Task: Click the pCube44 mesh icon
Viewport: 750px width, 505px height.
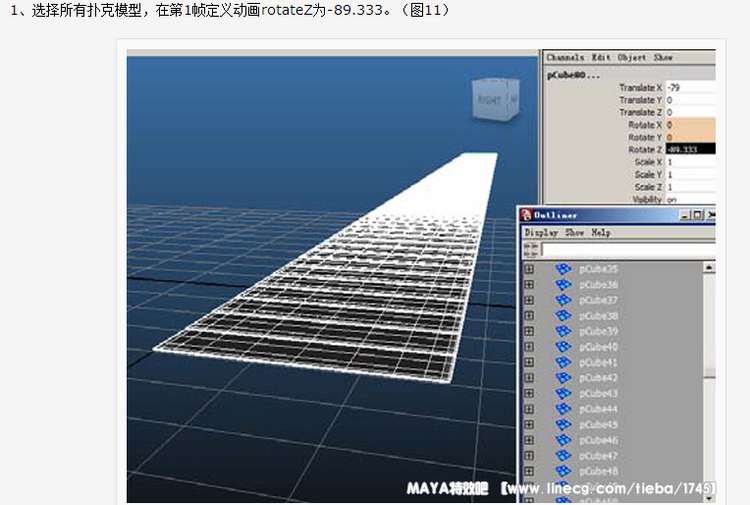Action: (x=563, y=409)
